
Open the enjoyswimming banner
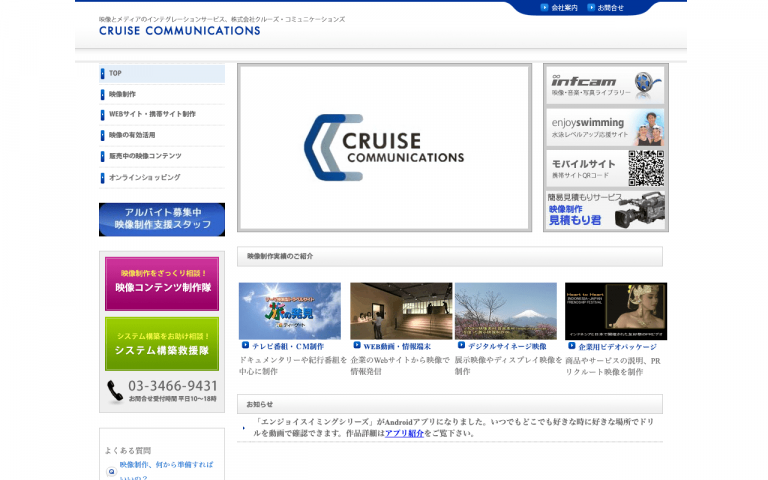point(605,127)
